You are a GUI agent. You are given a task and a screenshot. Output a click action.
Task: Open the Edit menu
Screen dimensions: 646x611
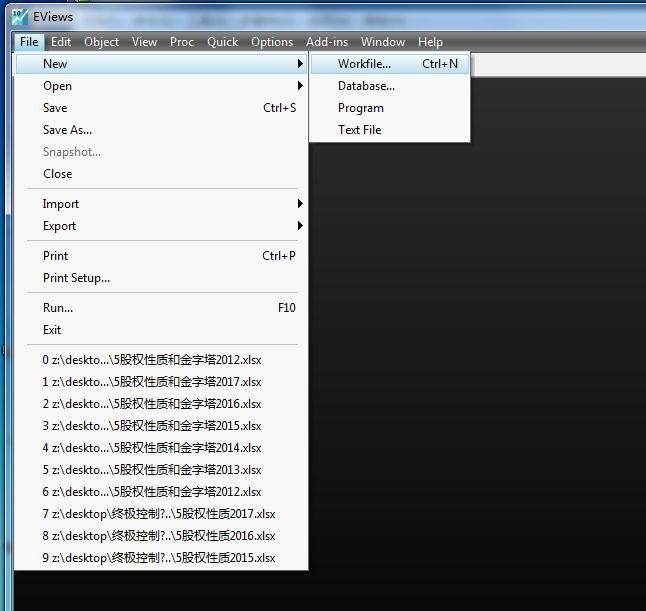[x=61, y=42]
